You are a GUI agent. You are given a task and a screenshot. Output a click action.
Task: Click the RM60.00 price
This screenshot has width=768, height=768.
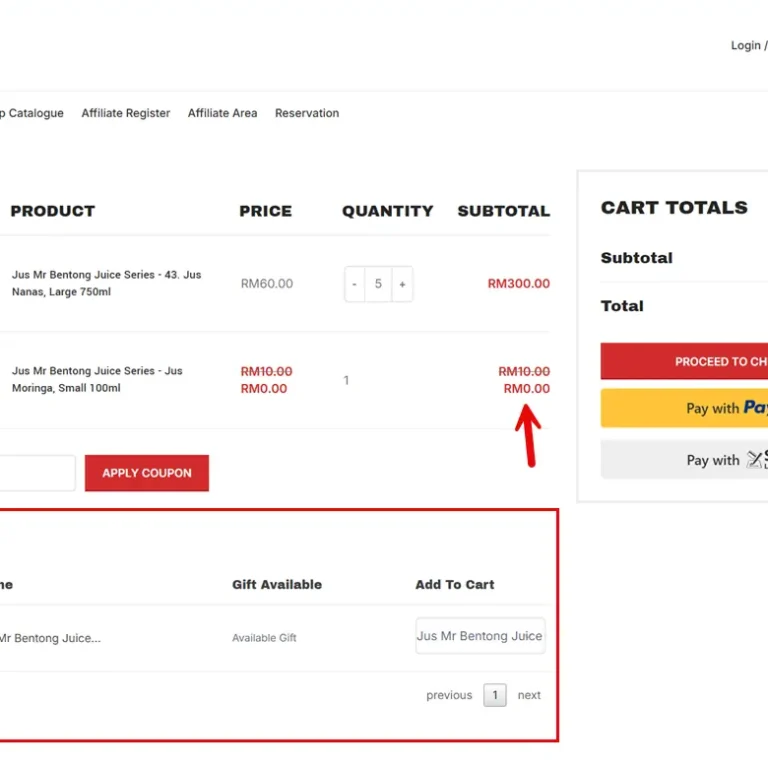[x=267, y=284]
